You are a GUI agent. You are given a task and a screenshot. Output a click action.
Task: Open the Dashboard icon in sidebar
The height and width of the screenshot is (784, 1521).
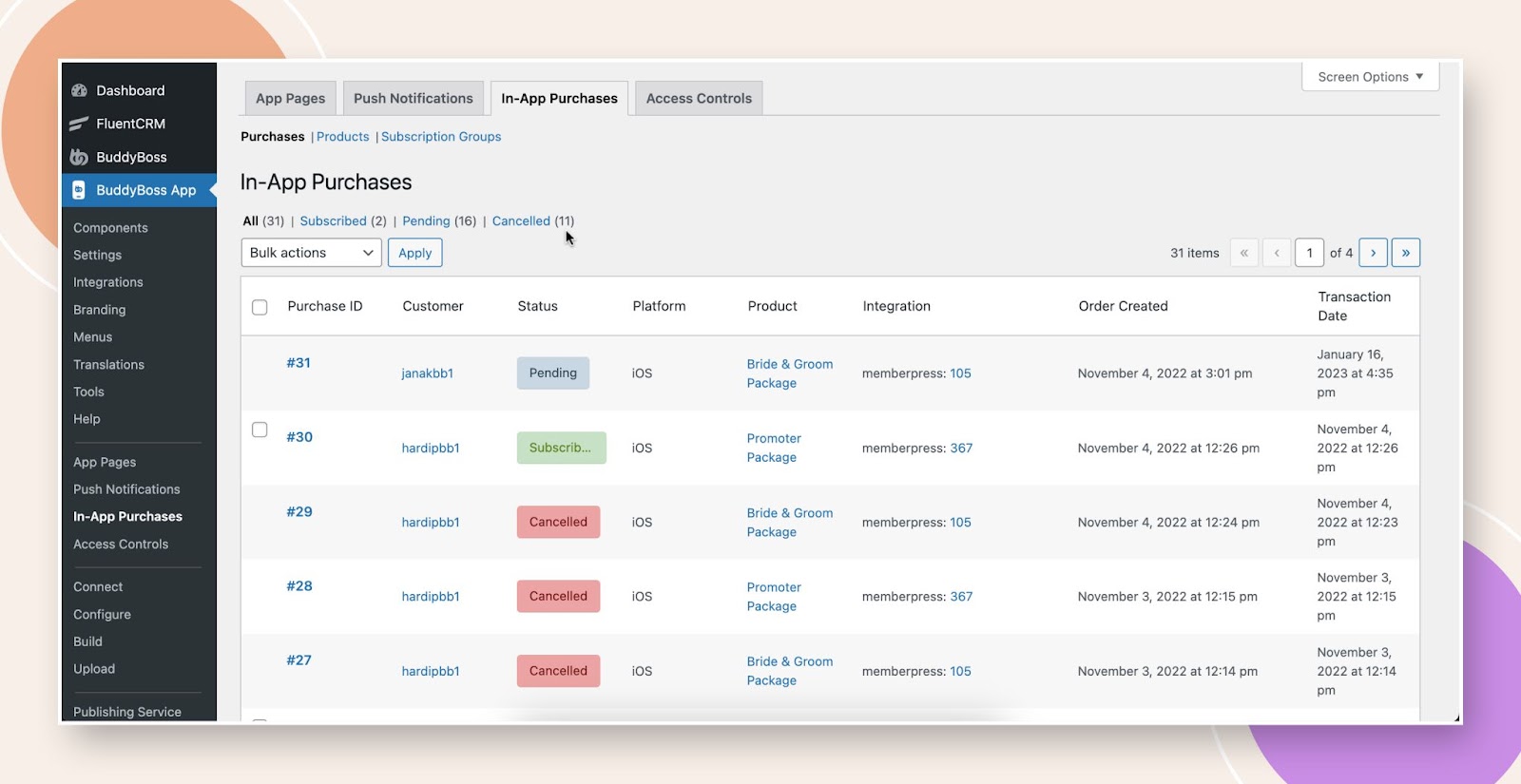pyautogui.click(x=80, y=90)
